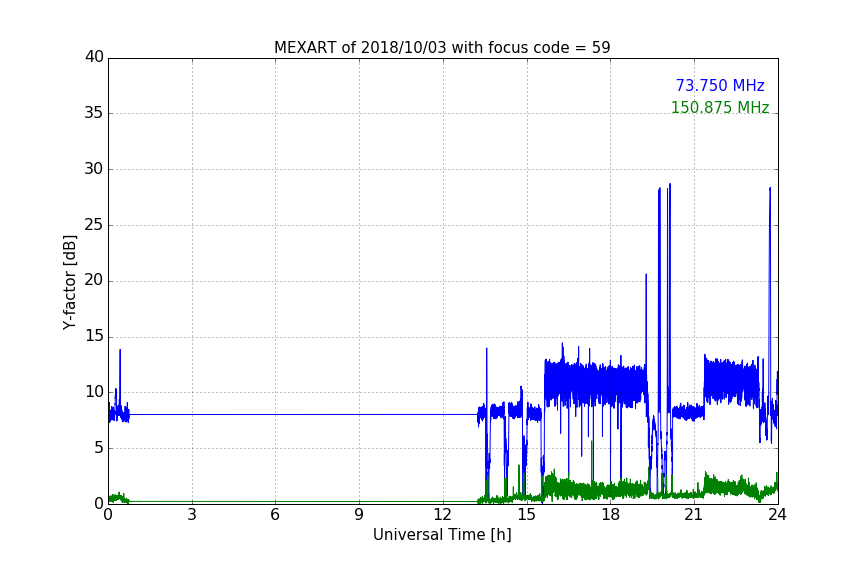The width and height of the screenshot is (864, 576).
Task: Click the x-axis tick label 6
Action: [x=276, y=515]
